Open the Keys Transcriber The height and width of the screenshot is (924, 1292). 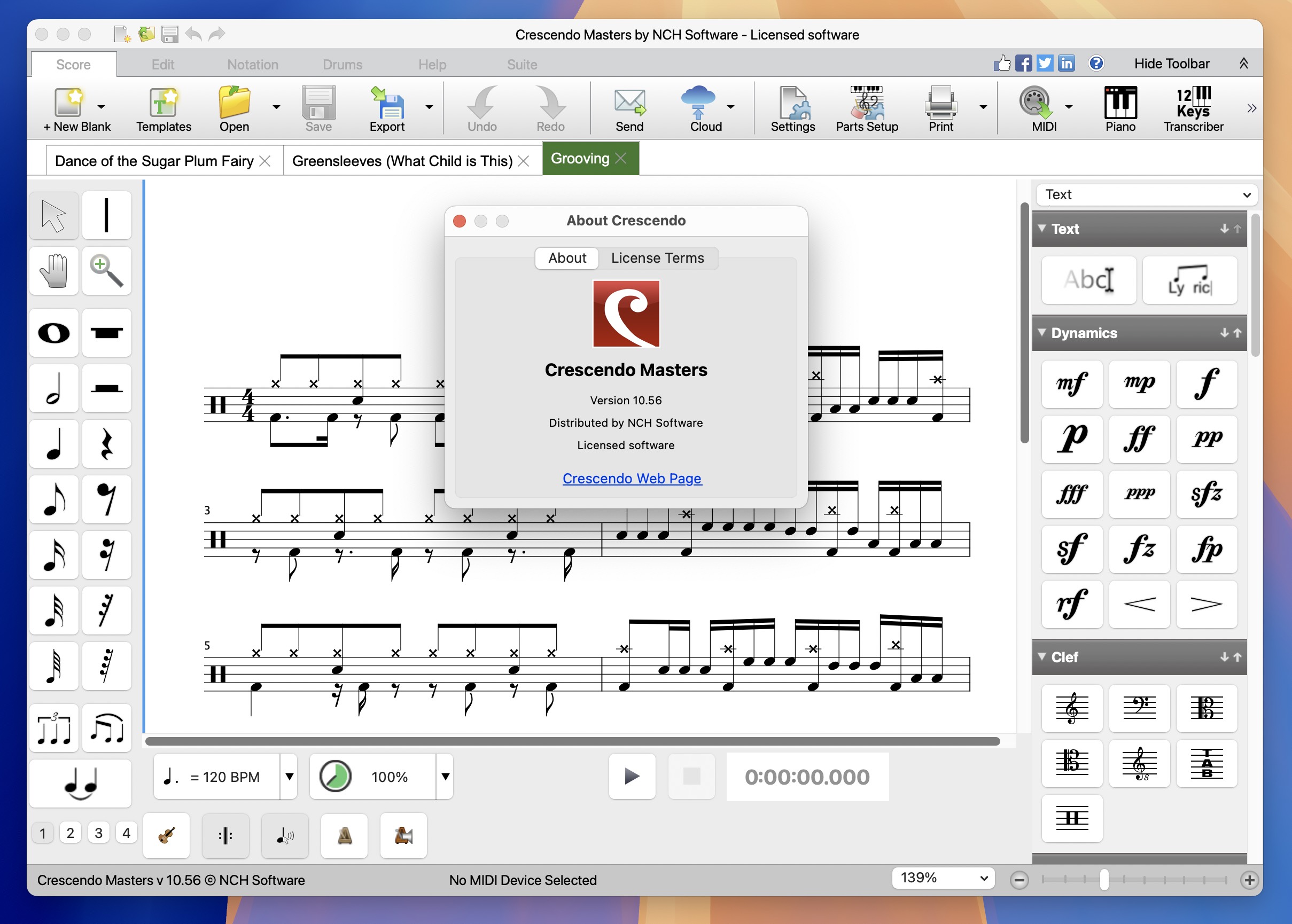(x=1193, y=110)
